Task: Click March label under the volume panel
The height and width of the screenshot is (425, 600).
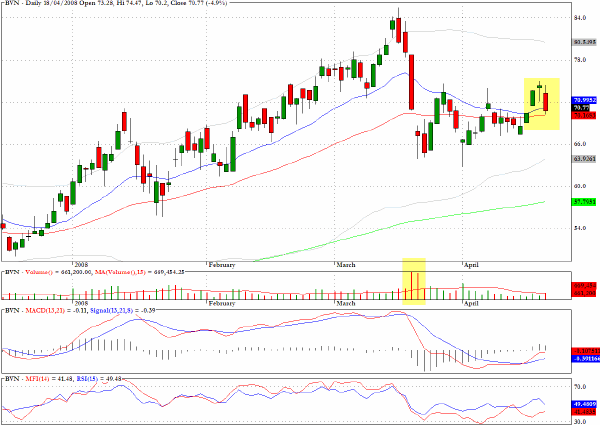Action: pos(346,303)
